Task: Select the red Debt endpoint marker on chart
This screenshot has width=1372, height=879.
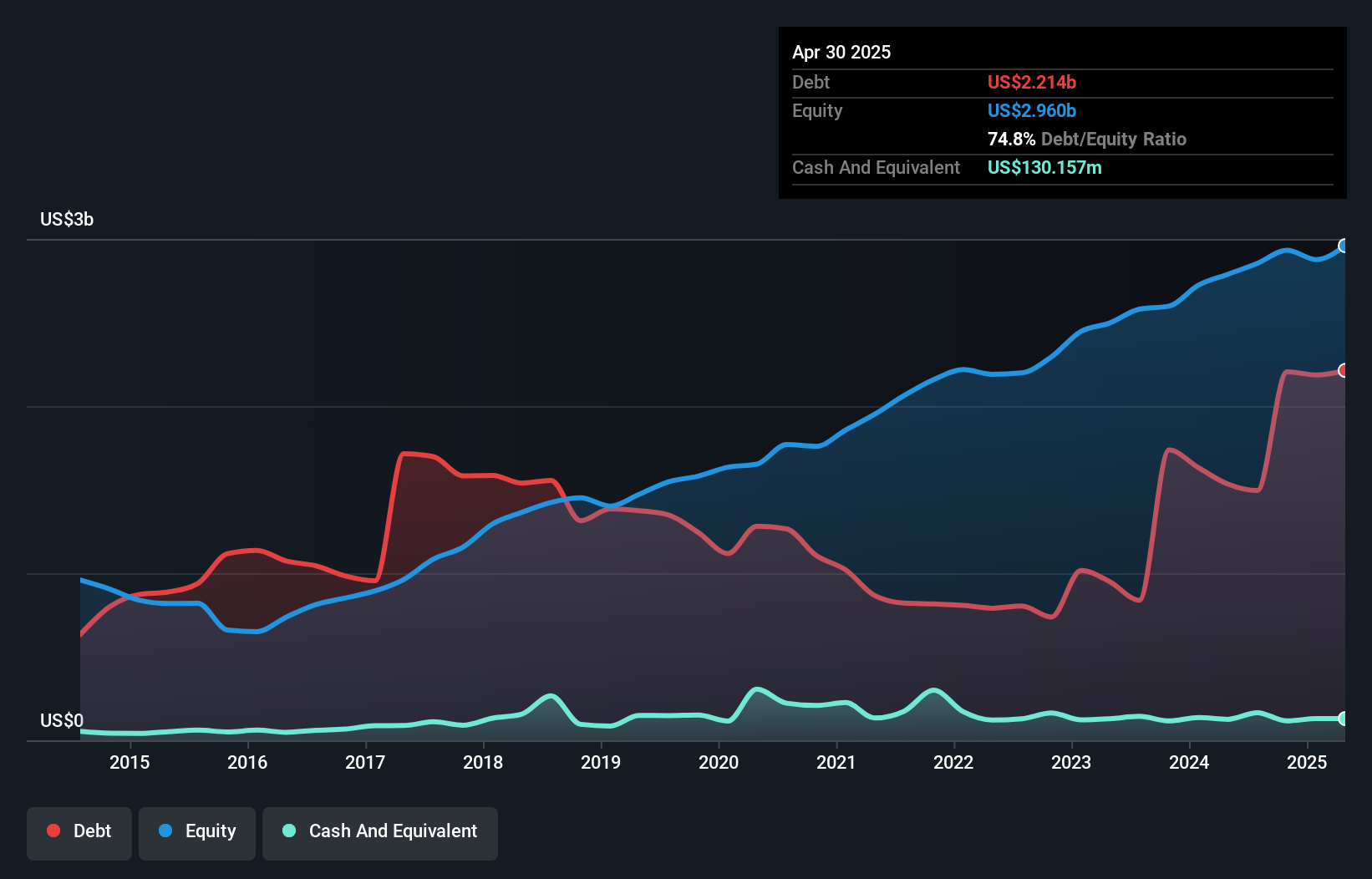Action: (x=1344, y=370)
